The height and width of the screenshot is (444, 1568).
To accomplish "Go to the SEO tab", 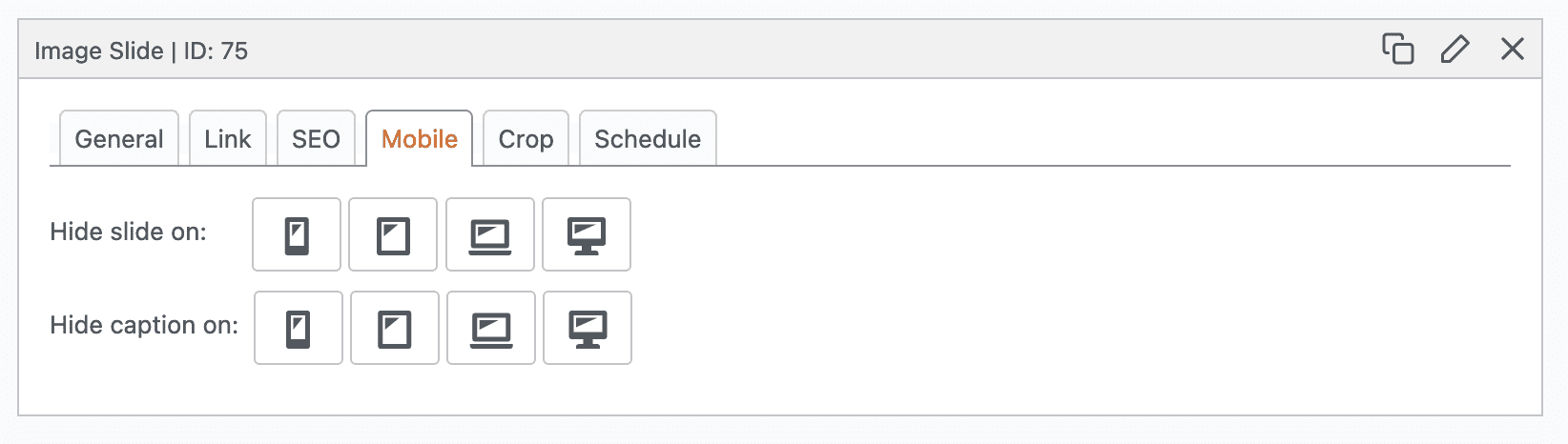I will 316,139.
